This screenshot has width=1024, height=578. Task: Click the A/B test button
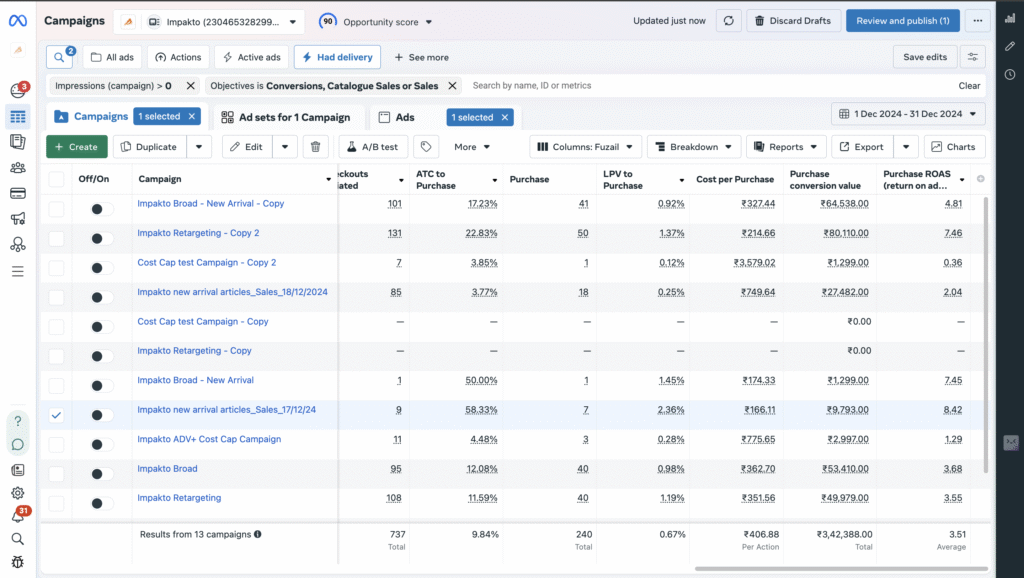click(373, 147)
